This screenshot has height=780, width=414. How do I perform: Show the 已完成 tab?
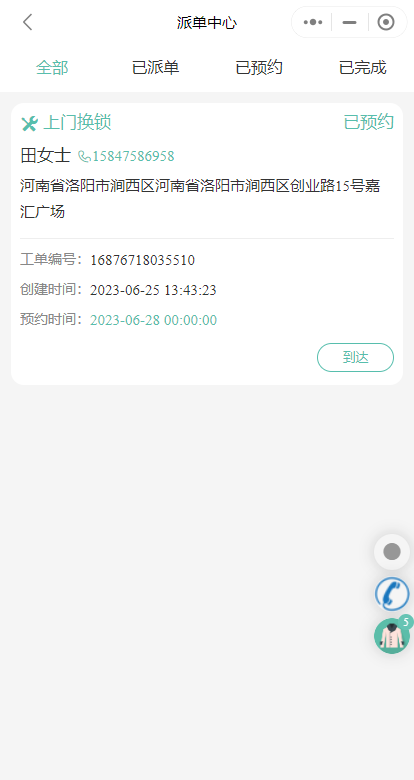[x=362, y=68]
